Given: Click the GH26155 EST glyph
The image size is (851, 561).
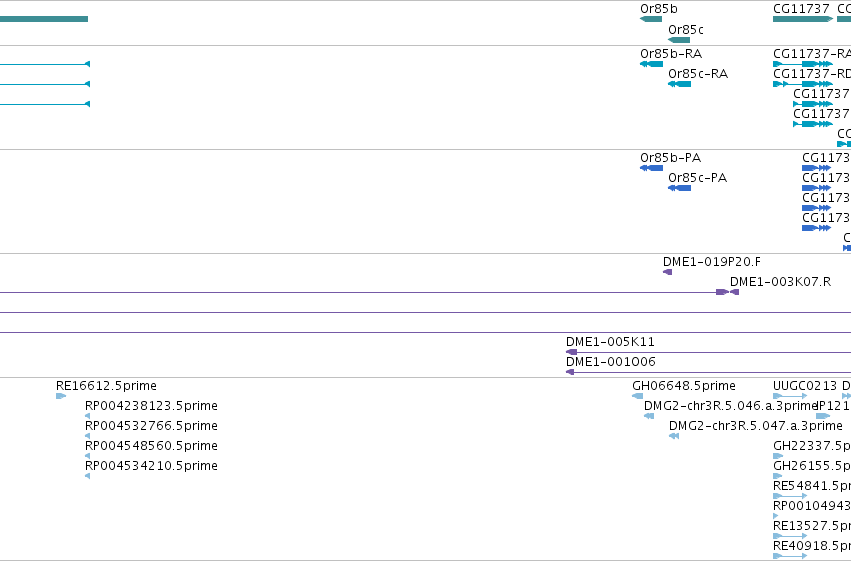Looking at the screenshot, I should [x=777, y=476].
